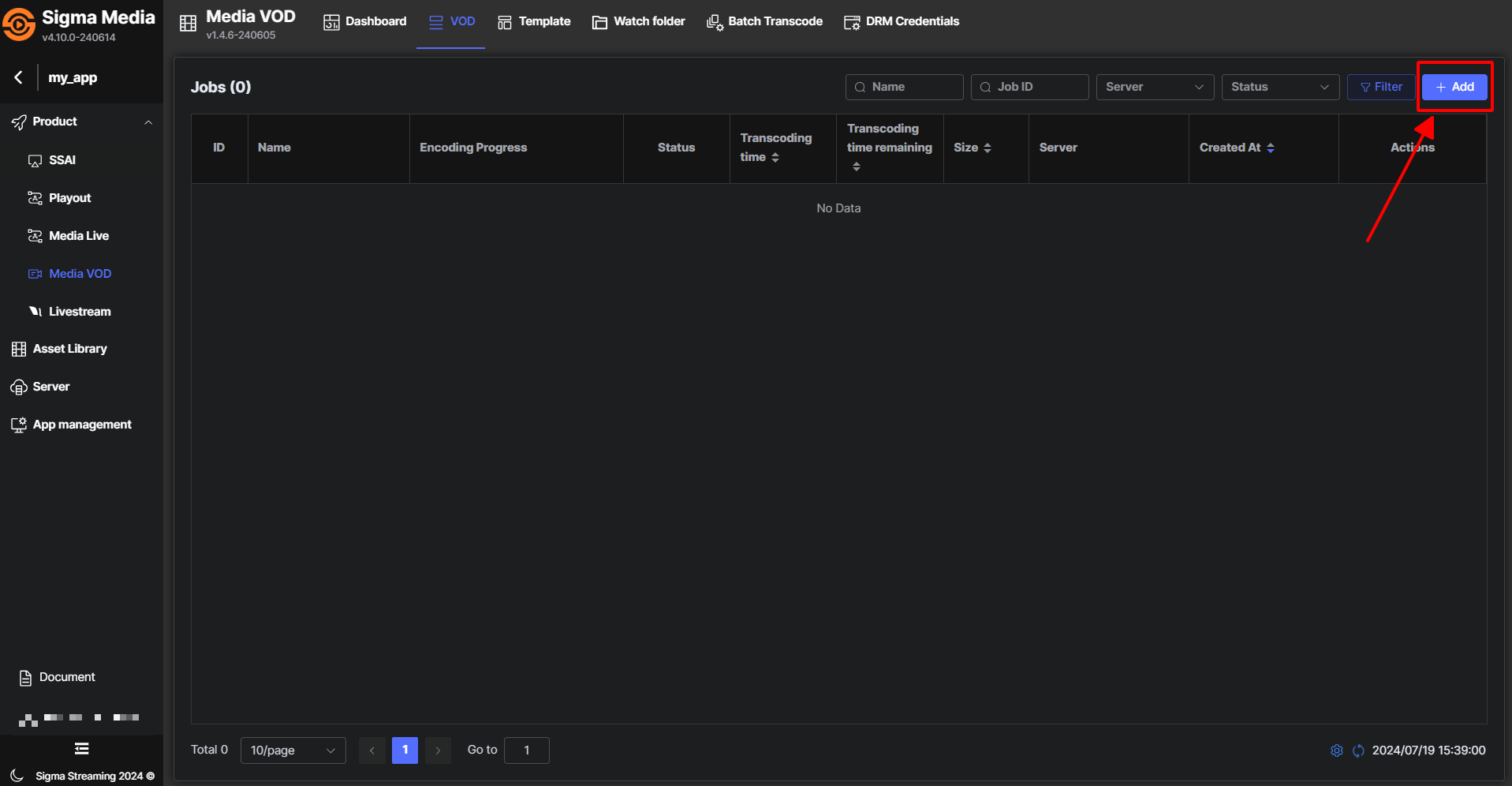
Task: Change the 10/page size dropdown
Action: [293, 750]
